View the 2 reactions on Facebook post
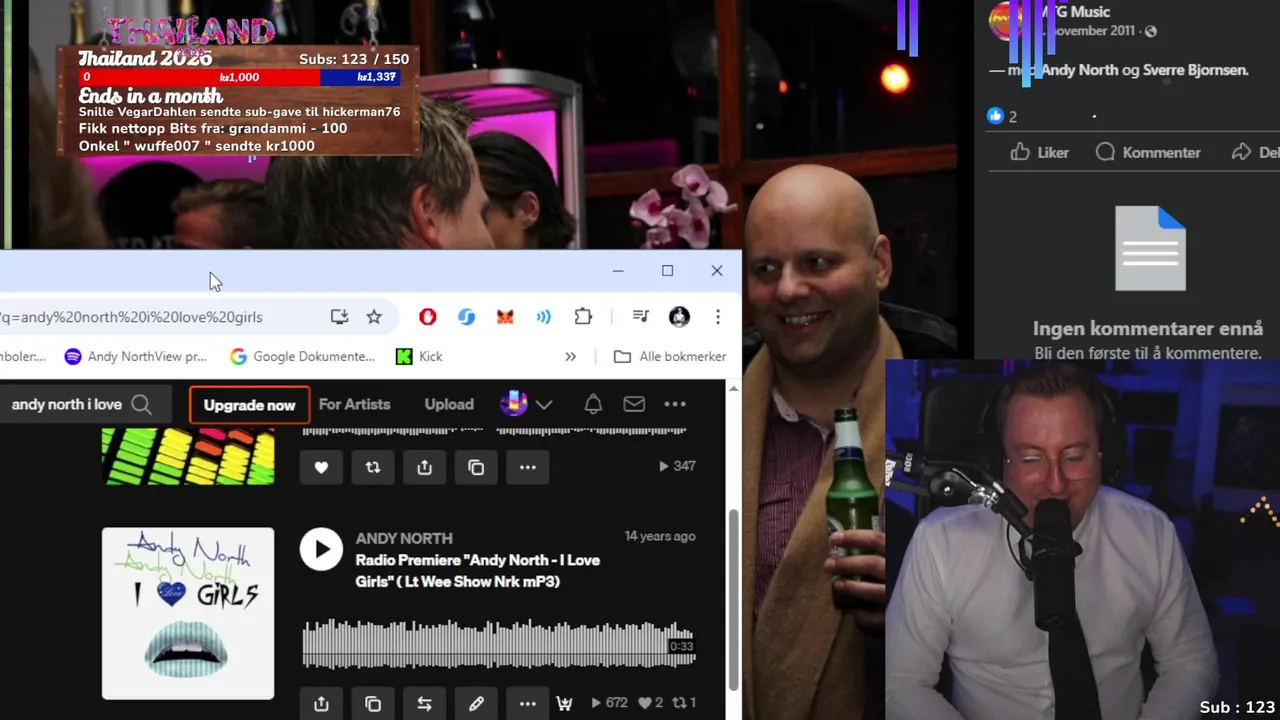This screenshot has height=720, width=1280. point(1002,116)
